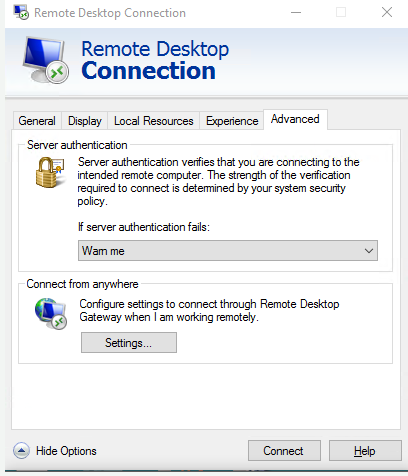
Task: Expand authentication options via chevron arrow
Action: 369,251
